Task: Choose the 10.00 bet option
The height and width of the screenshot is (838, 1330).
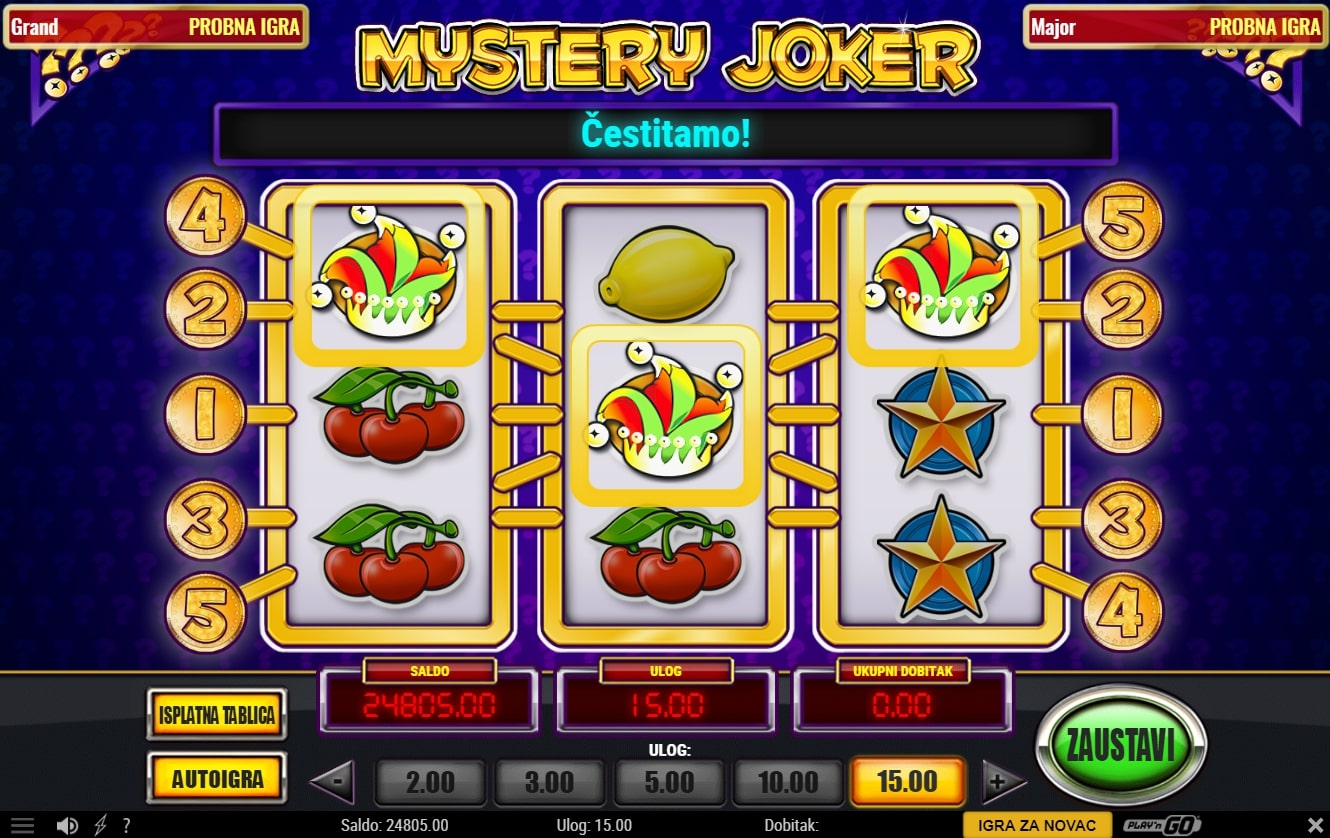Action: (x=788, y=782)
